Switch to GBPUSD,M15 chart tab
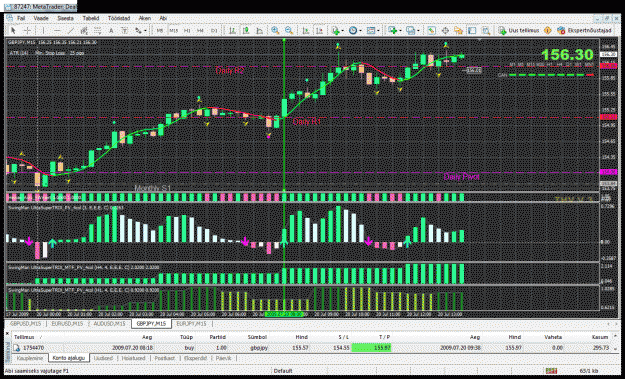The height and width of the screenshot is (379, 625). point(26,324)
